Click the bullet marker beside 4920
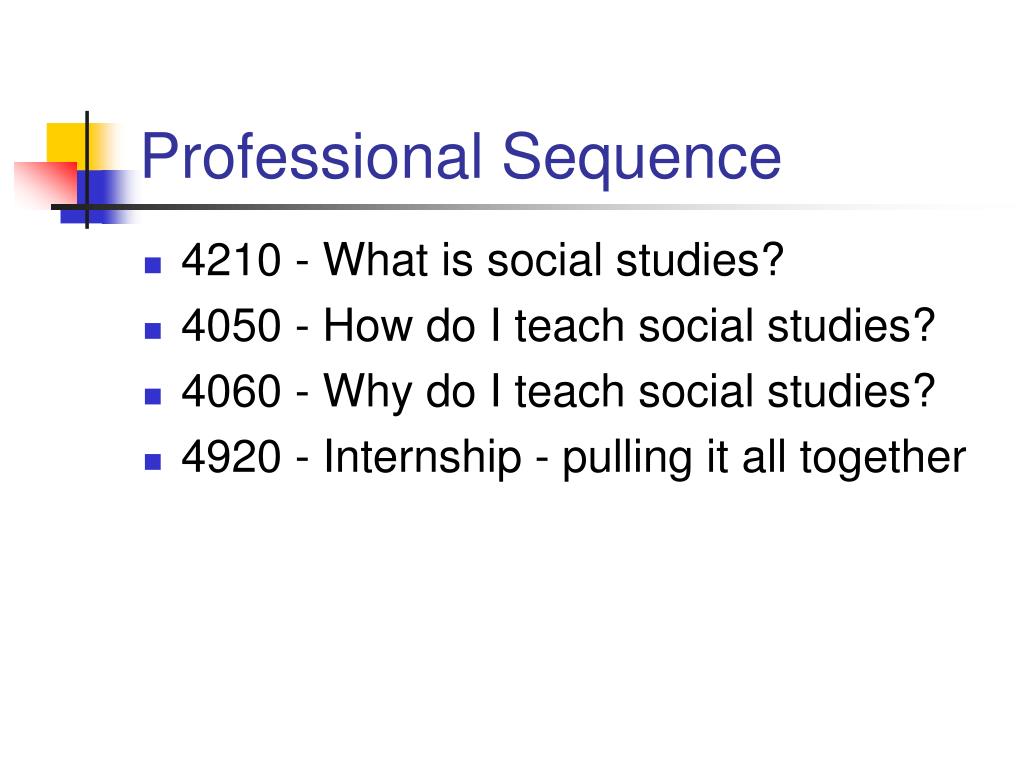 153,462
